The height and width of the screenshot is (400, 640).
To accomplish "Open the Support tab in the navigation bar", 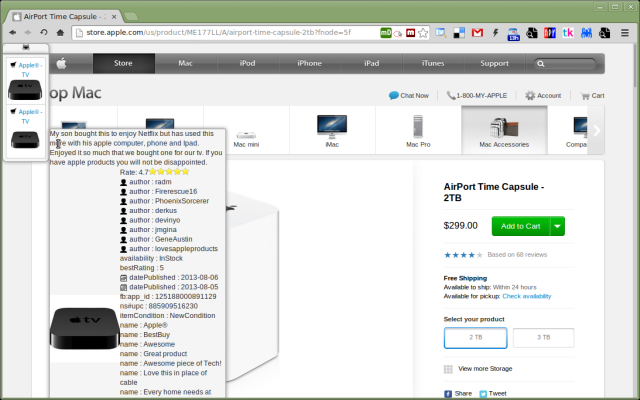I will coord(494,64).
